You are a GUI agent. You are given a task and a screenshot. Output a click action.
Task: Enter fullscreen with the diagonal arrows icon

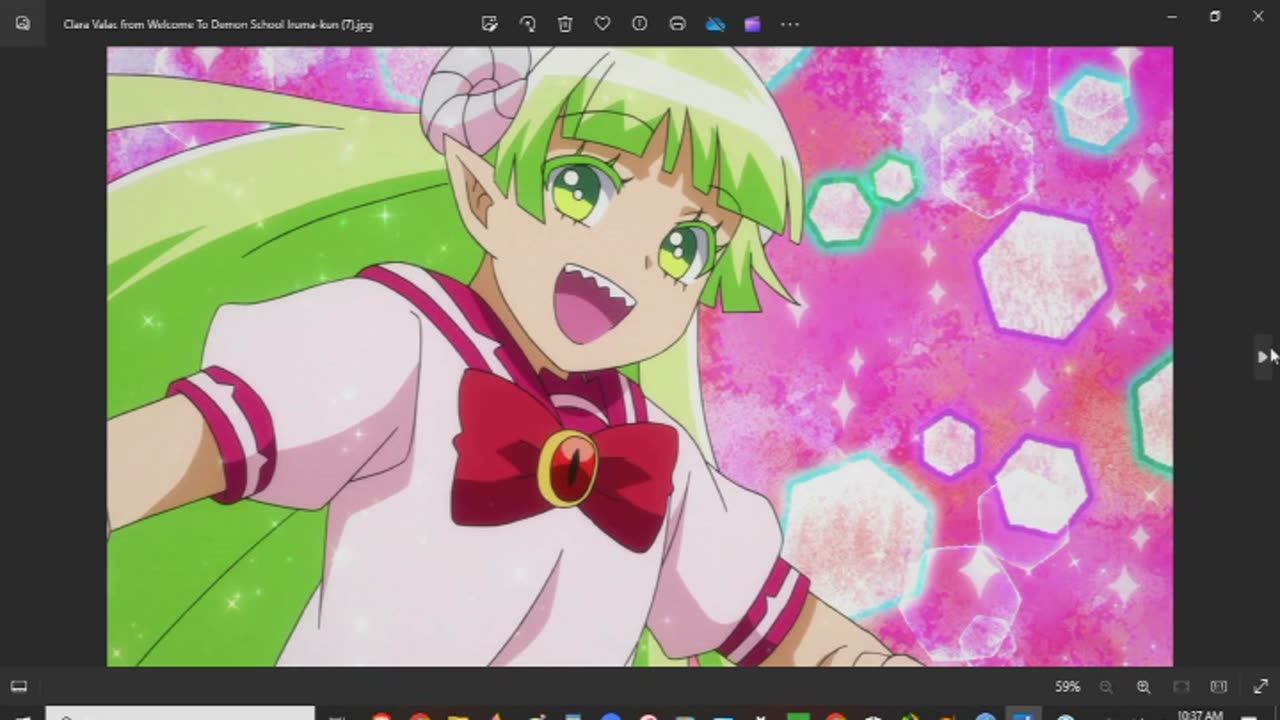[x=1260, y=687]
